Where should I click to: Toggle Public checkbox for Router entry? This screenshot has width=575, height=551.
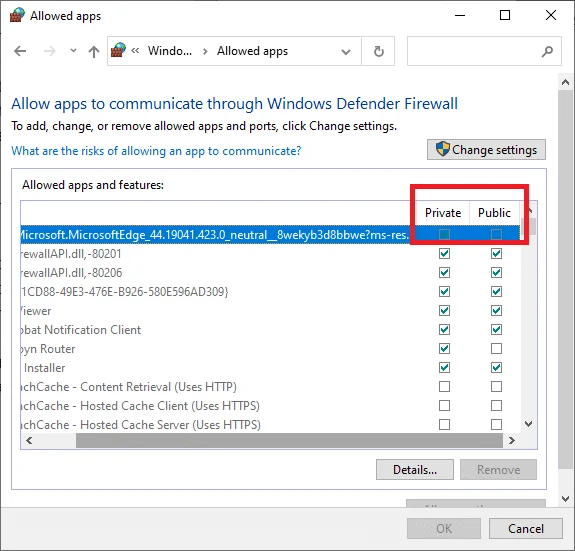pyautogui.click(x=496, y=349)
